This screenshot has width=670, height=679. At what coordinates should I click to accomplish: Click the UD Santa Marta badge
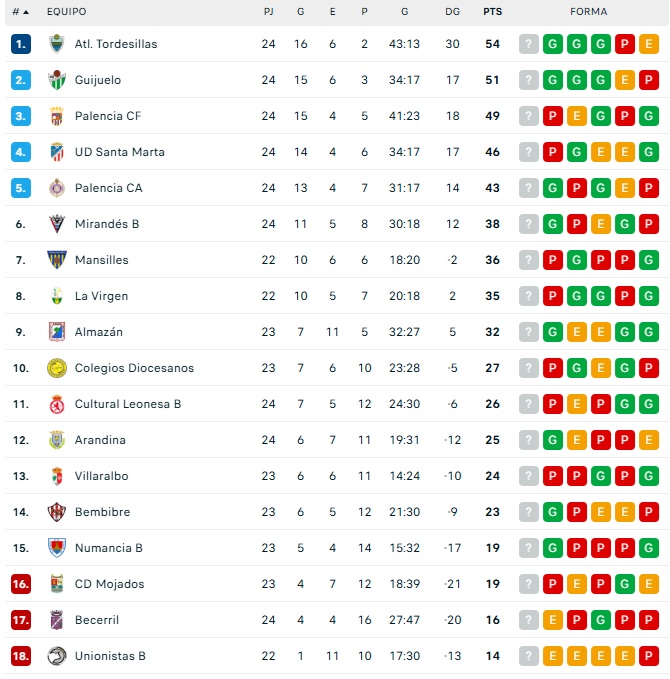click(x=56, y=152)
